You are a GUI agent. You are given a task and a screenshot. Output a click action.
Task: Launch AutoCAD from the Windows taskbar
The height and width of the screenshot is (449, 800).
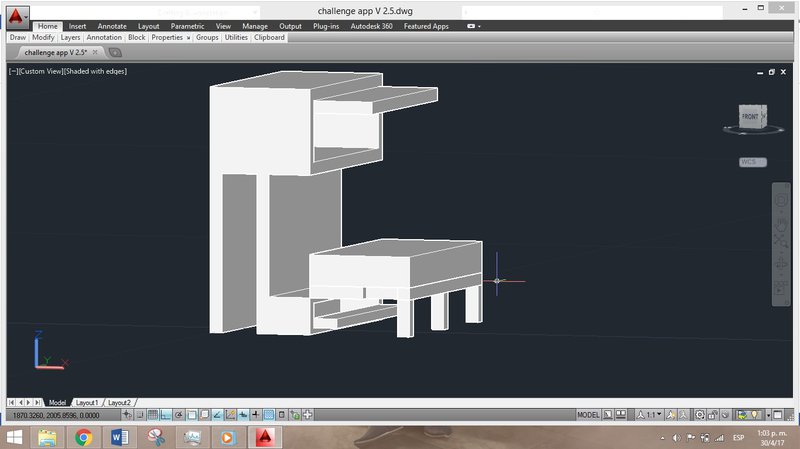264,437
